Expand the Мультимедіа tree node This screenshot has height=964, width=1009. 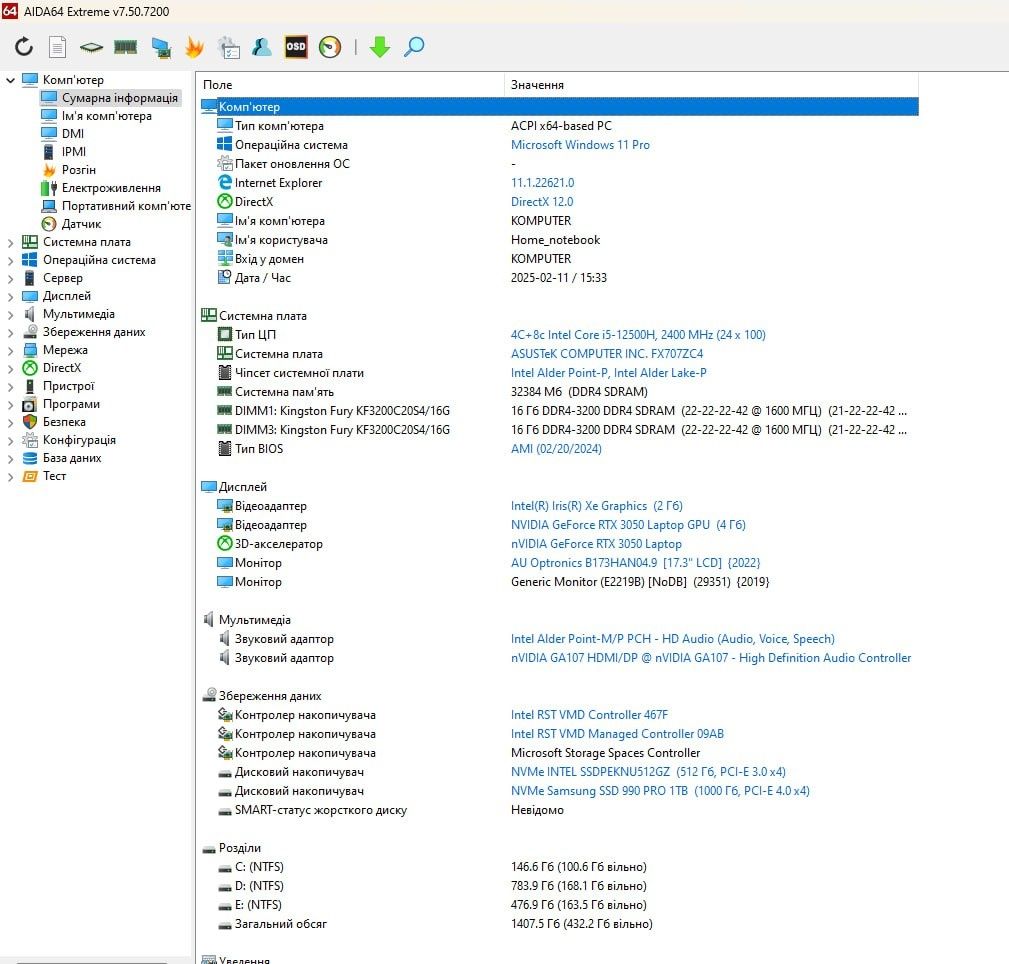10,315
